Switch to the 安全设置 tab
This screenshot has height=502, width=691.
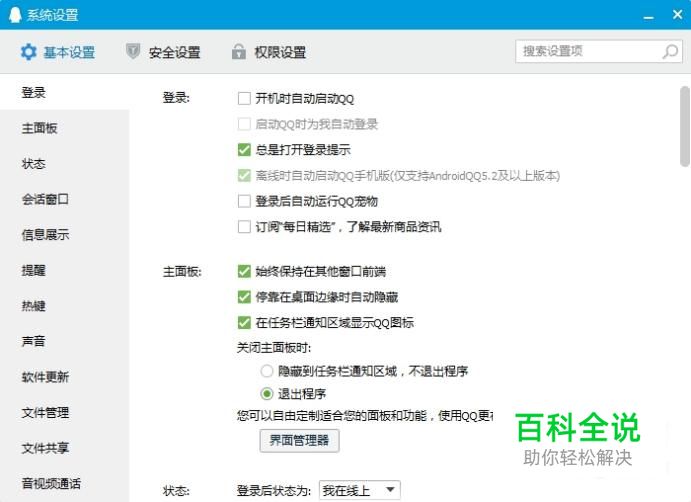163,52
